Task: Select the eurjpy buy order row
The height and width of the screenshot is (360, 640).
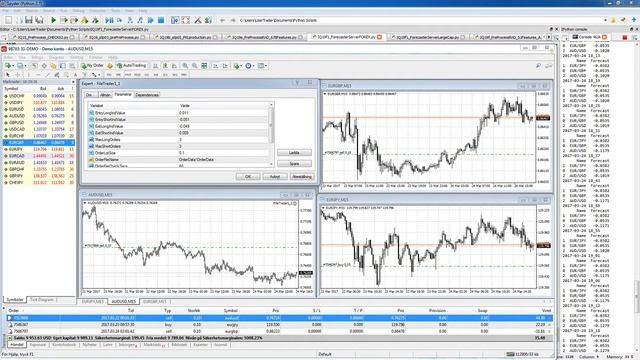Action: point(280,324)
